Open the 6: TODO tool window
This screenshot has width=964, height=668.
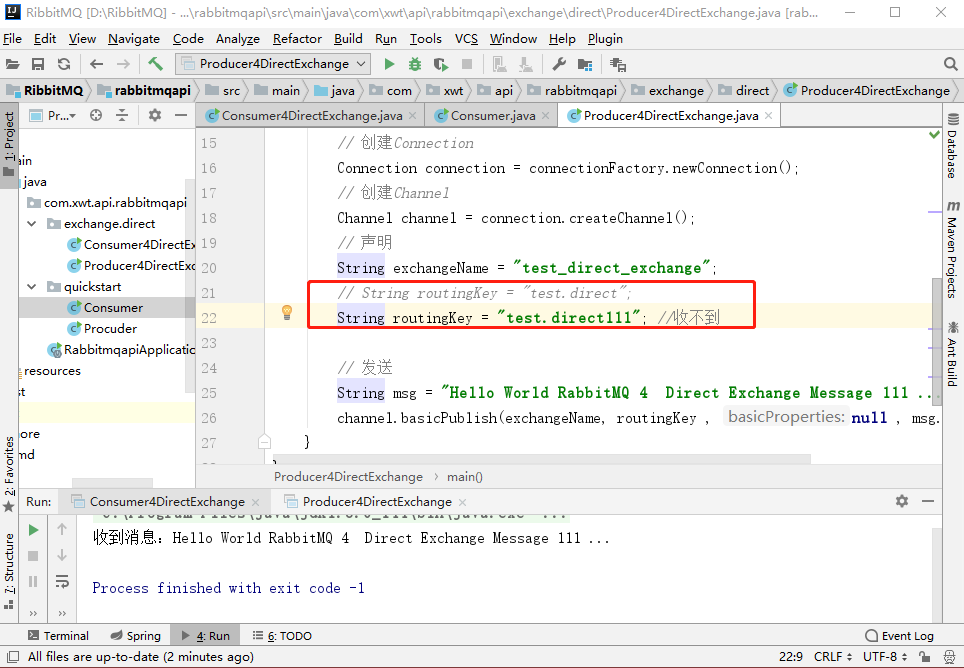click(282, 636)
